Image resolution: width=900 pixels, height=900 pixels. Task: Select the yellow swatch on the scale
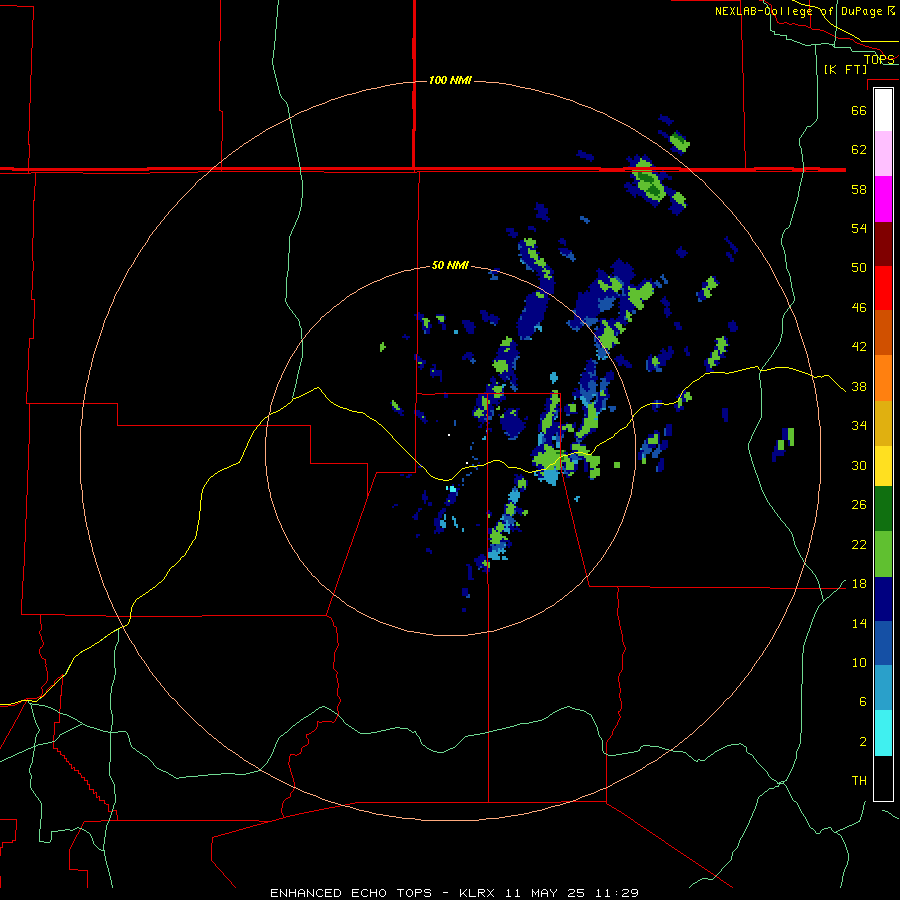pyautogui.click(x=883, y=466)
